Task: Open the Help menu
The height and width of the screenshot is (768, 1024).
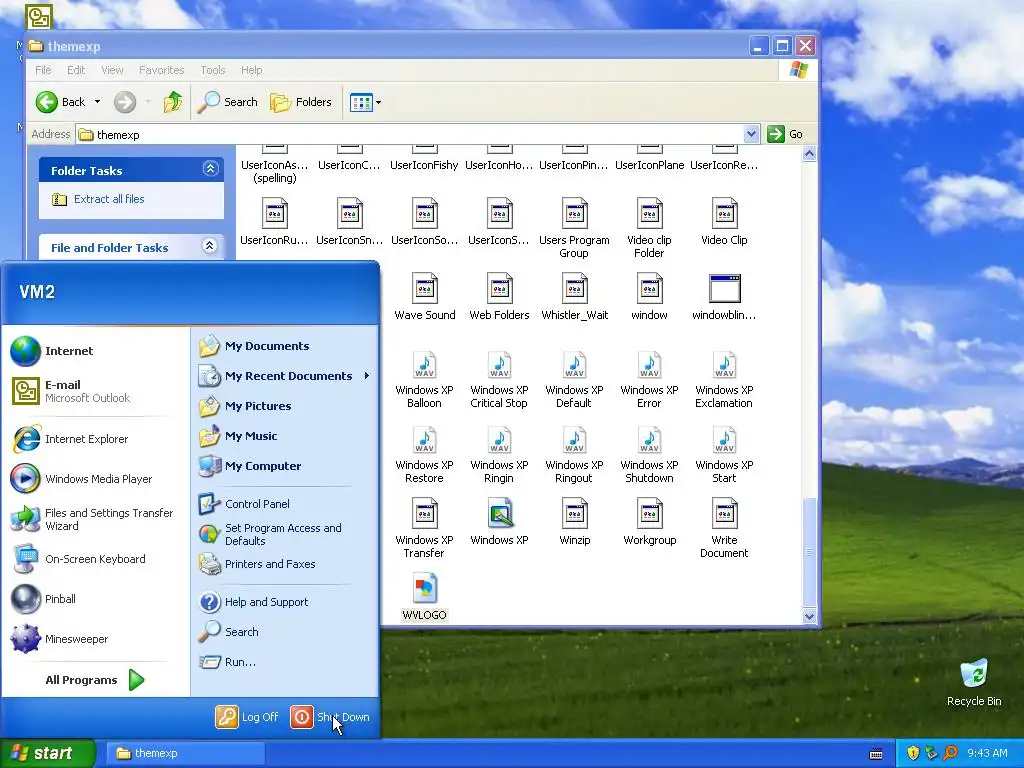Action: point(251,70)
